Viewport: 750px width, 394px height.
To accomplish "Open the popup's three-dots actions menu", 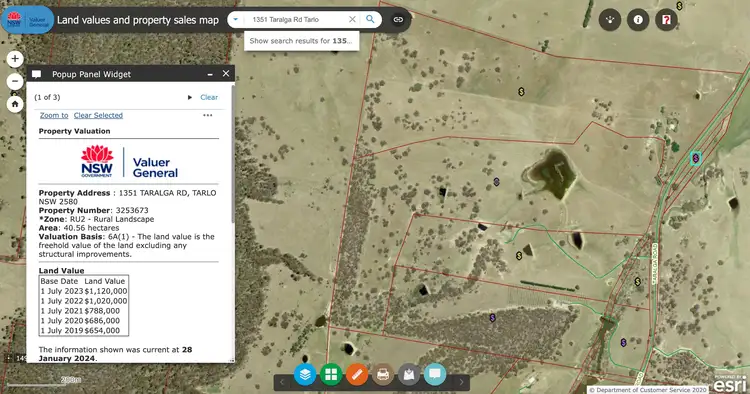I will click(208, 115).
